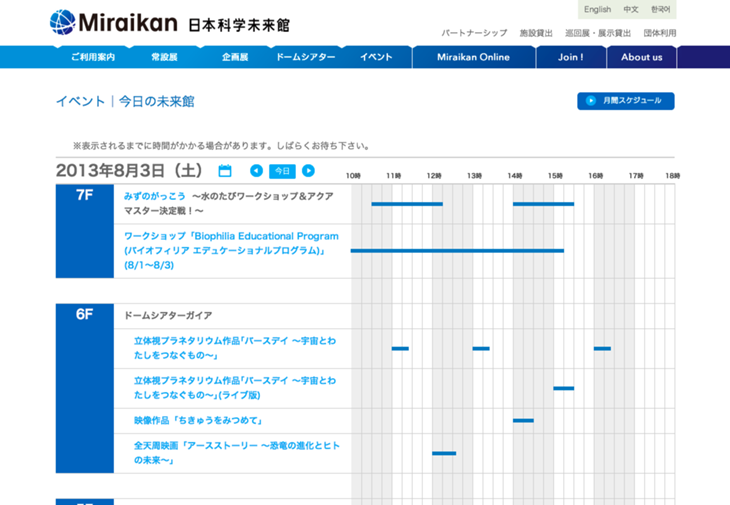Screen dimensions: 730x505
Task: Click the 2013年8月3日（土） date heading
Action: click(129, 170)
